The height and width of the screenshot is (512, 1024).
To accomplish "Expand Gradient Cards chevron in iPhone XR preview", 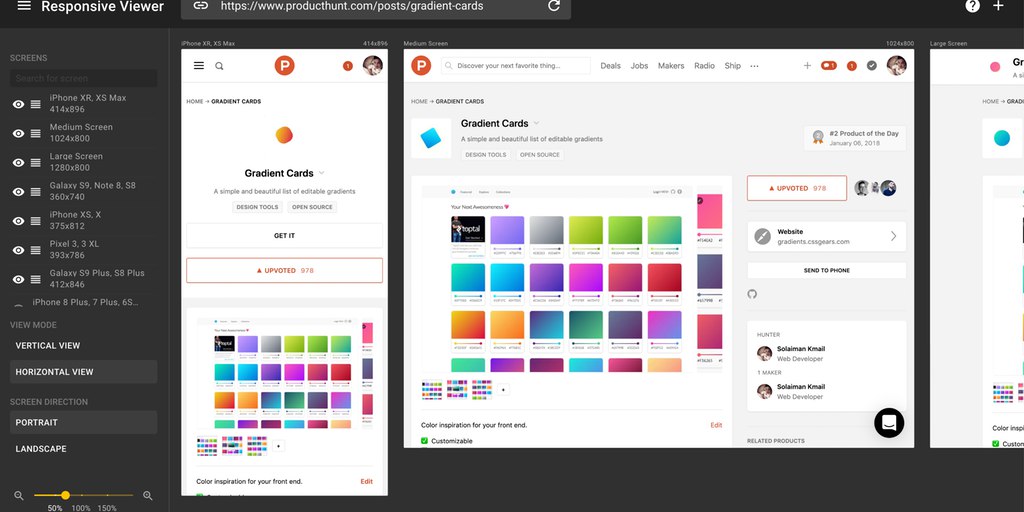I will point(321,173).
